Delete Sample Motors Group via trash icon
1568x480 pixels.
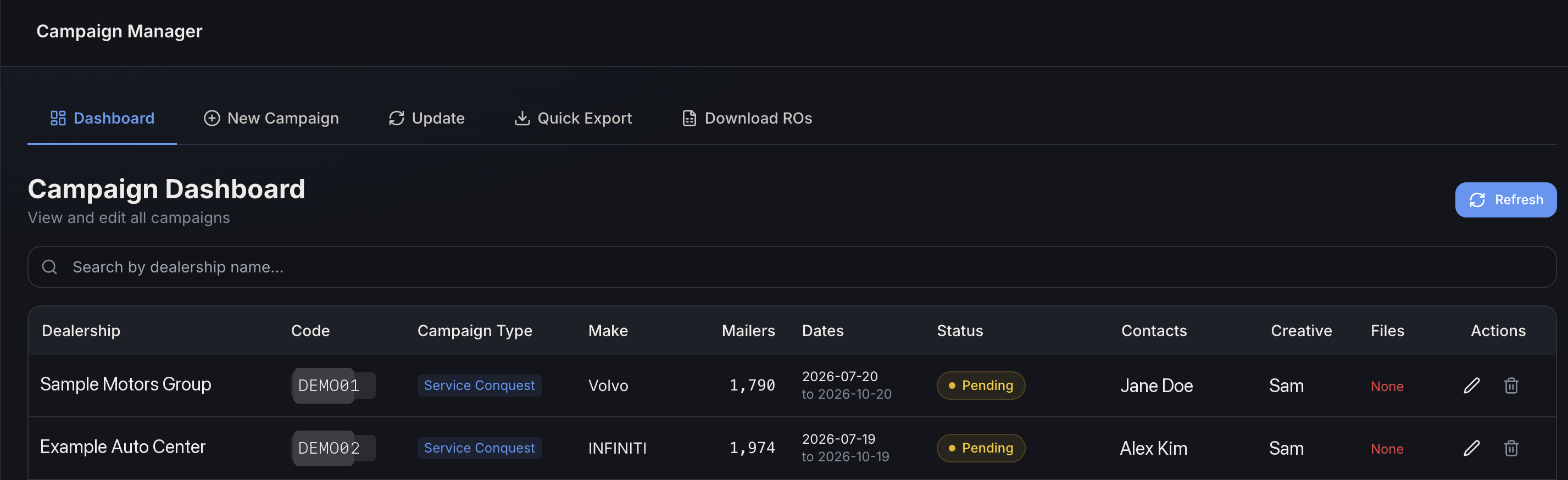(x=1511, y=386)
